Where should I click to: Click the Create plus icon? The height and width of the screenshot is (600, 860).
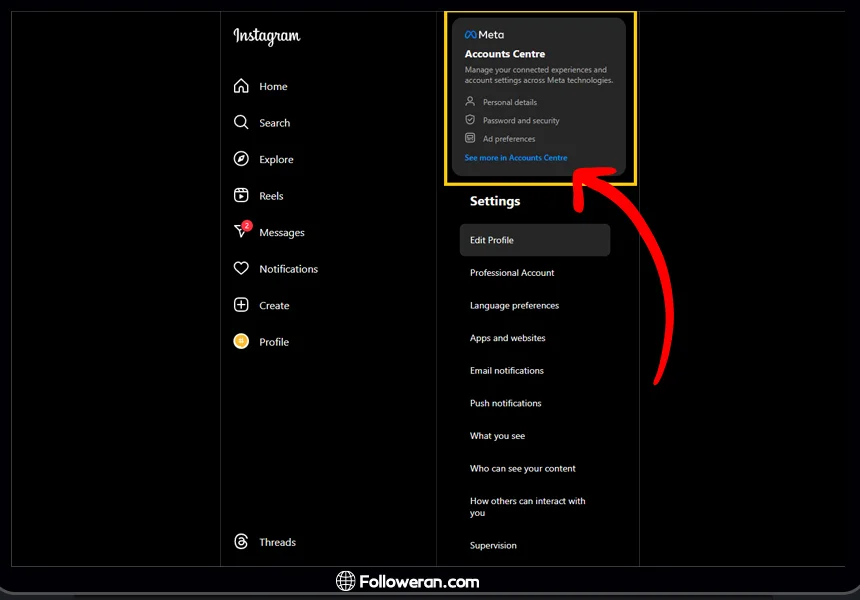pos(241,305)
